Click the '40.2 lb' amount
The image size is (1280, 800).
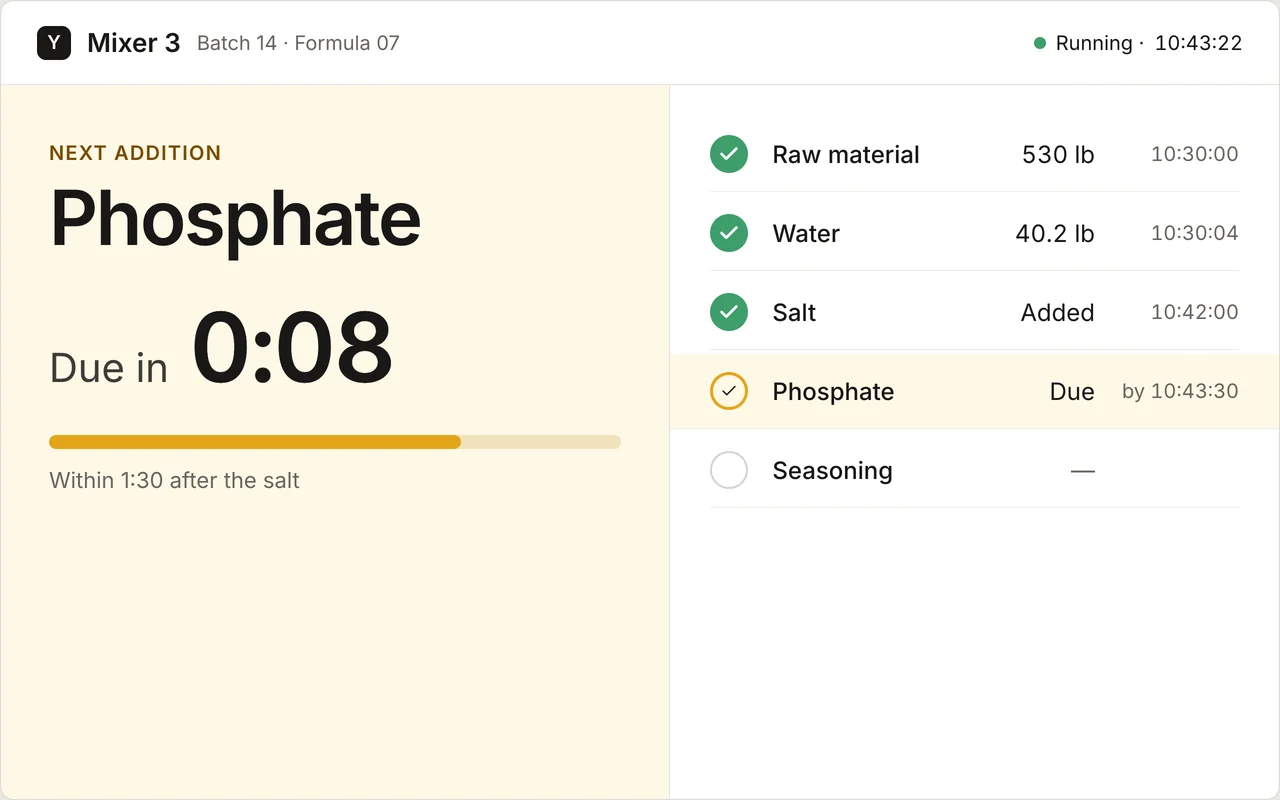click(x=1055, y=233)
